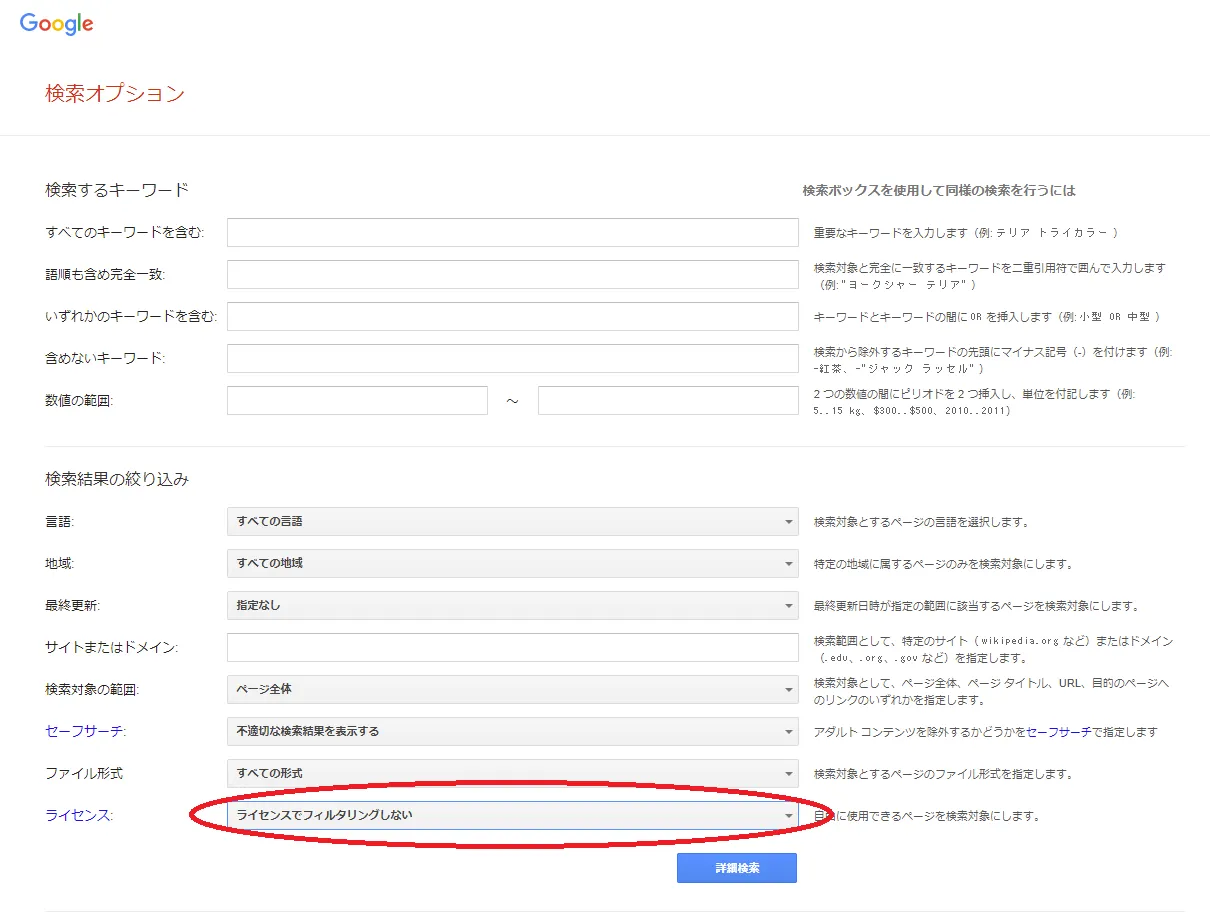
Task: Open the 検索対象の範囲 dropdown
Action: tap(512, 689)
